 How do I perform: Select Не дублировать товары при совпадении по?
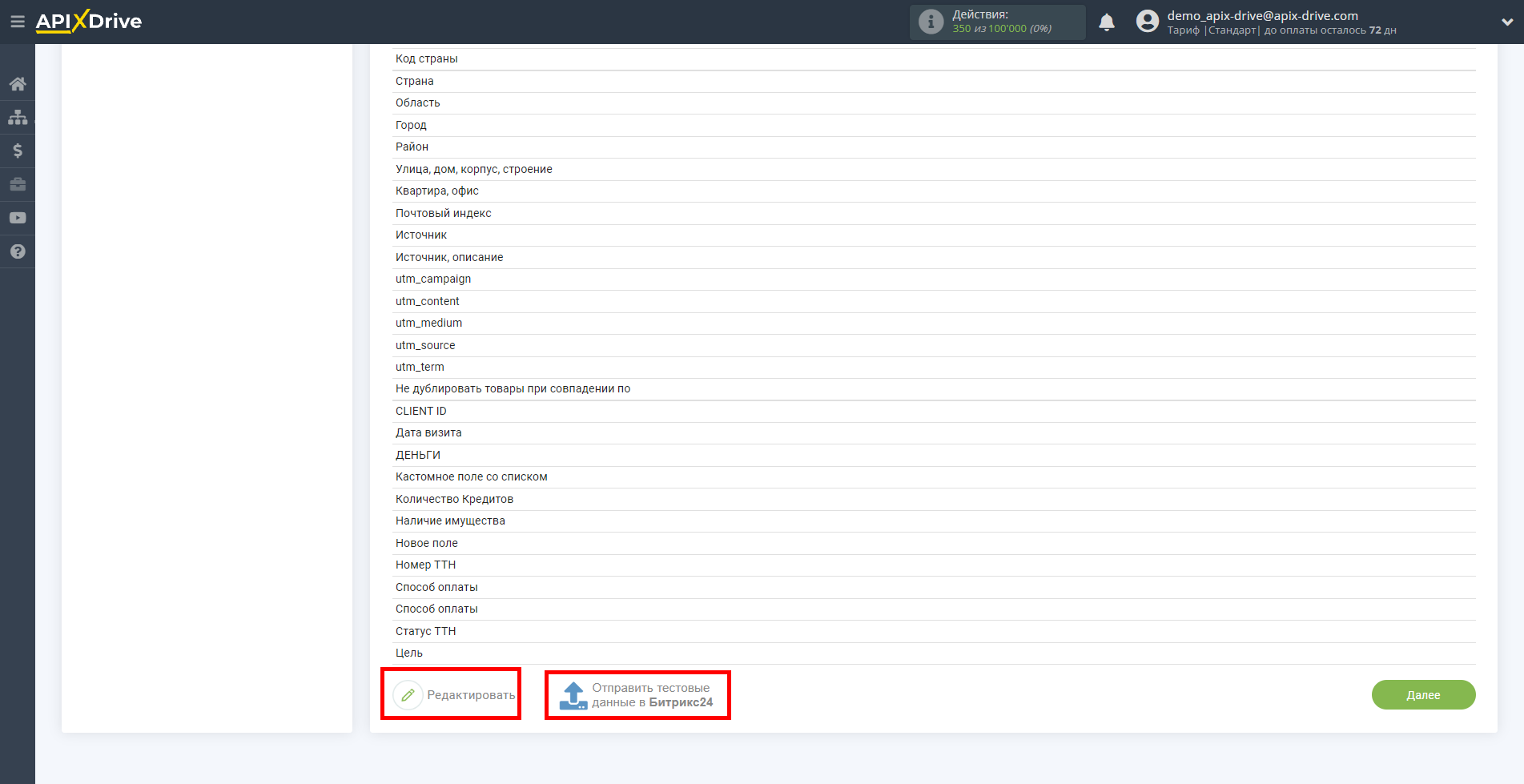click(934, 389)
